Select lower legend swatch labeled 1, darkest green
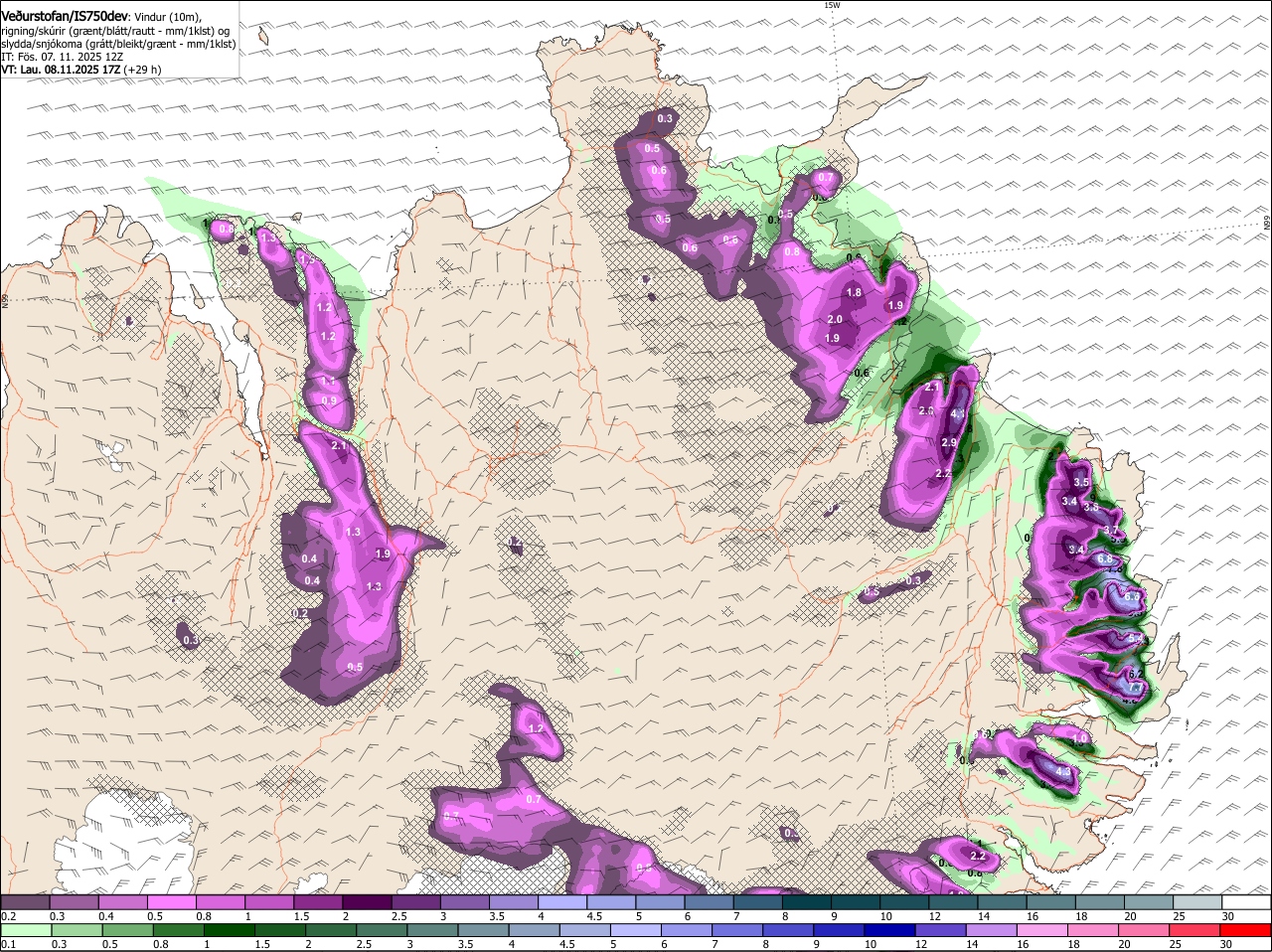1272x952 pixels. pos(230,929)
